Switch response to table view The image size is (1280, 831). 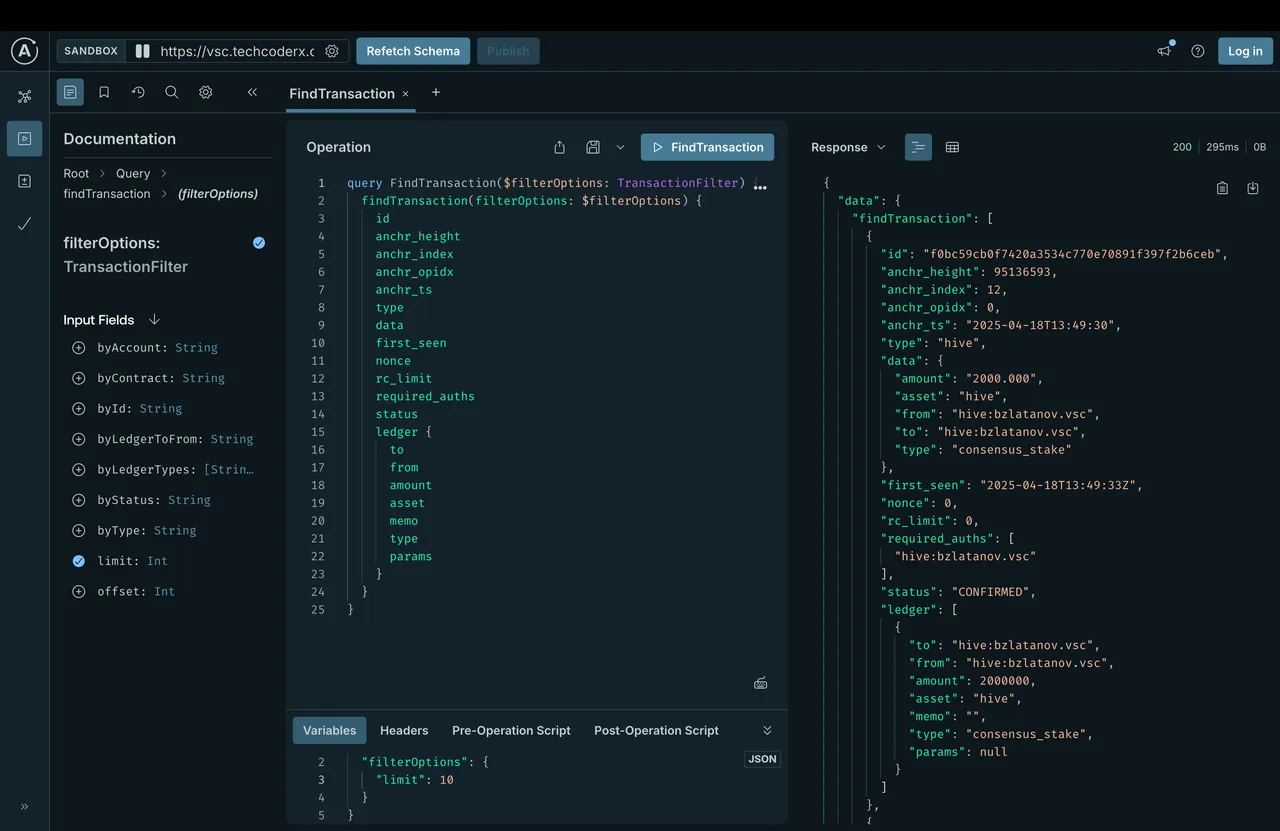[x=952, y=147]
